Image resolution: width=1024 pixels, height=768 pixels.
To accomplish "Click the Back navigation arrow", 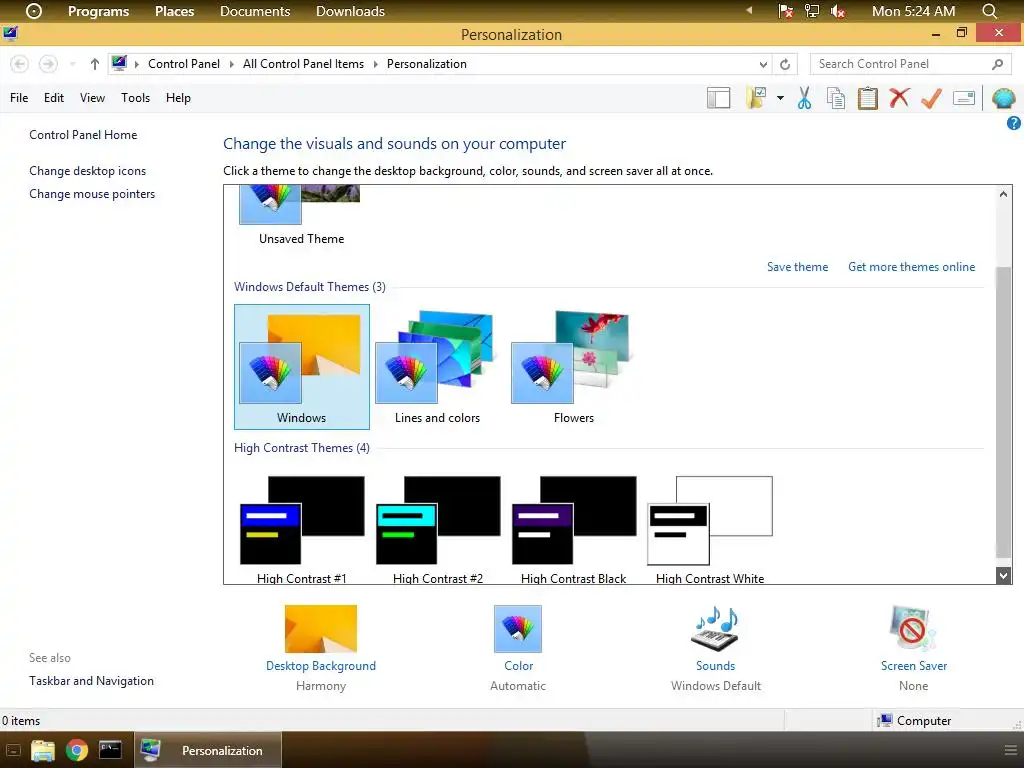I will pos(20,64).
